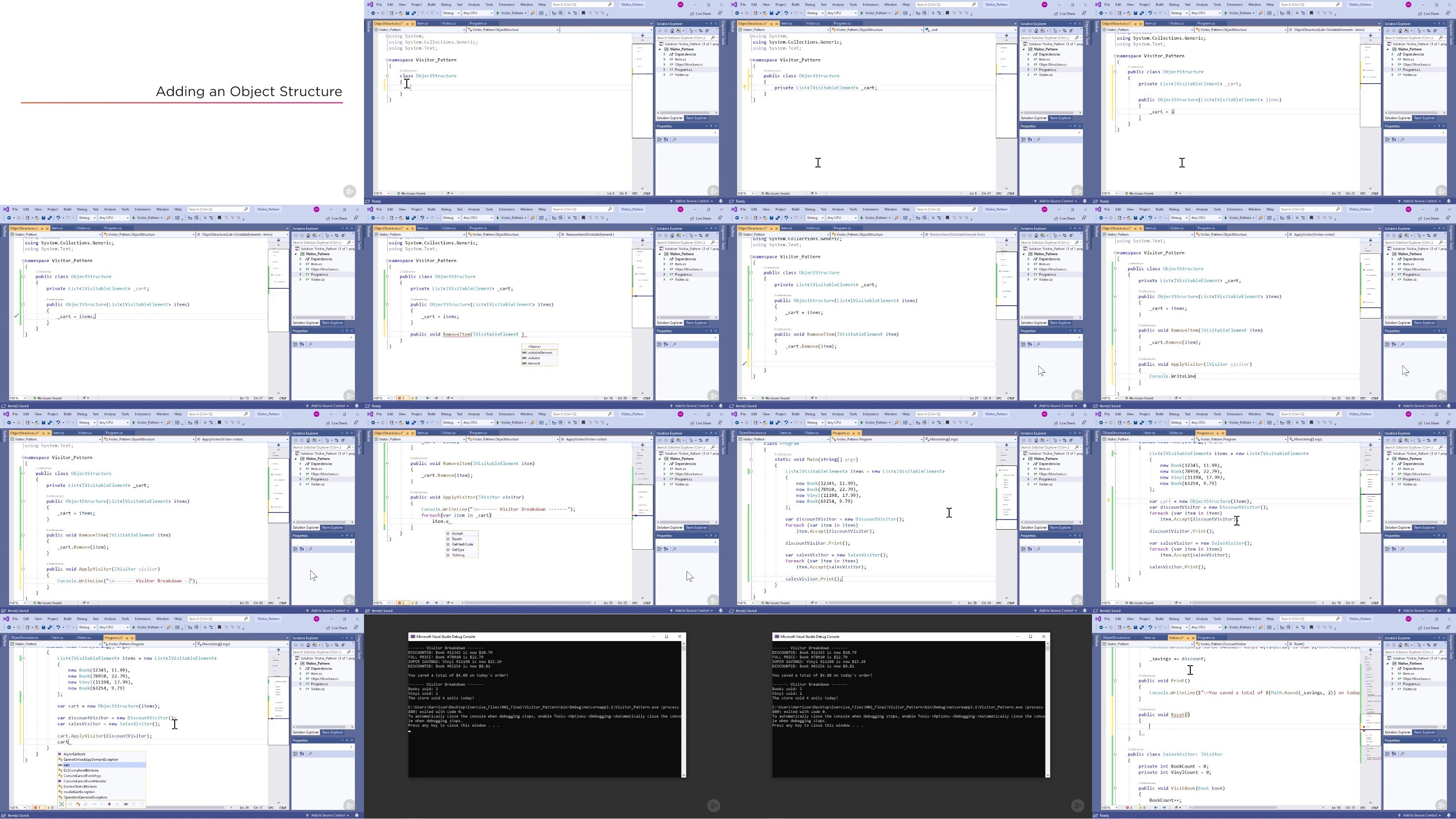Click Pending Changes Filter icon in Ch: 22 frame
Viewport: 1456px width, 819px height.
[1419, 31]
